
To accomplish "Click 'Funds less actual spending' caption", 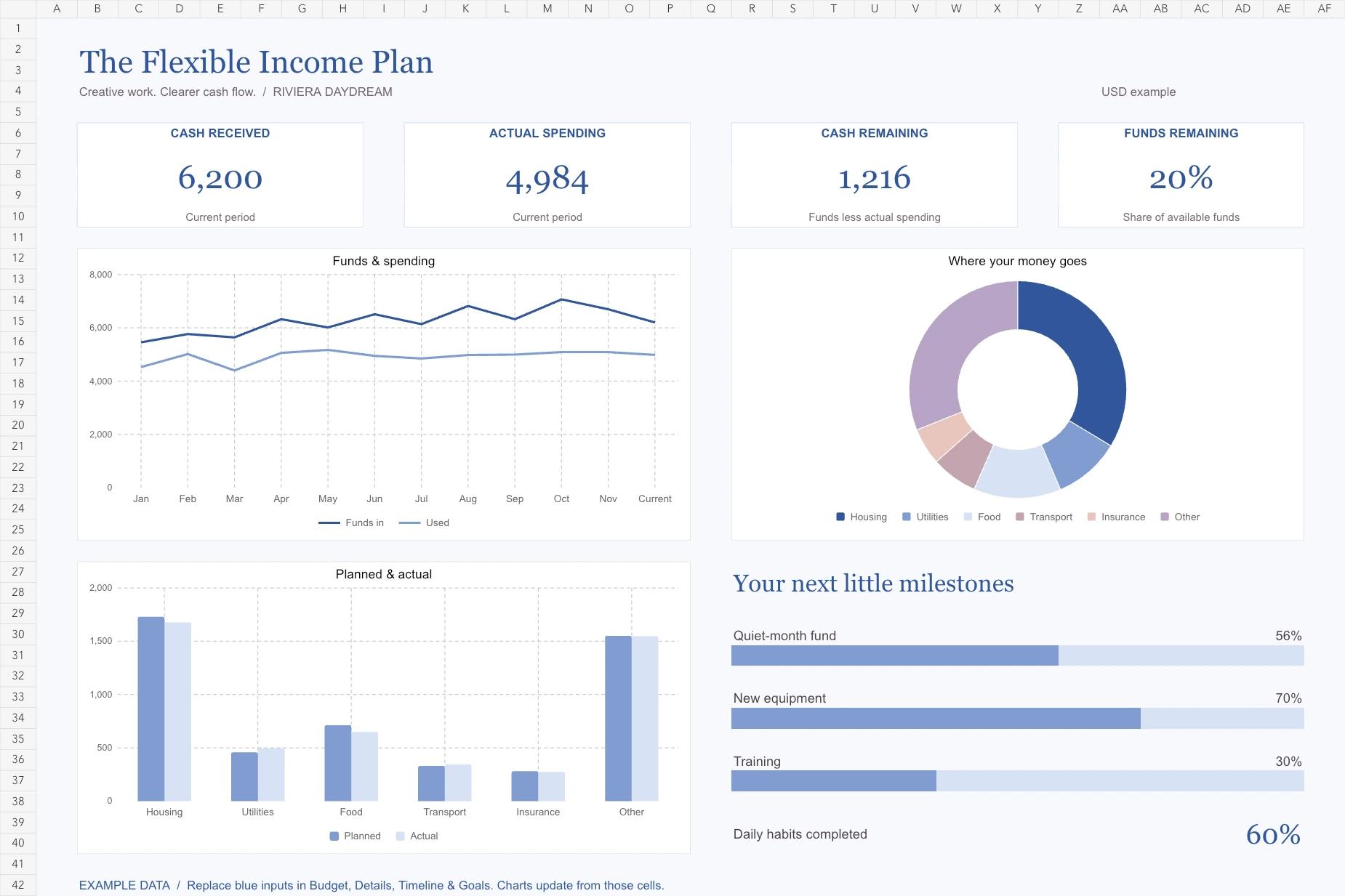I will pos(875,217).
